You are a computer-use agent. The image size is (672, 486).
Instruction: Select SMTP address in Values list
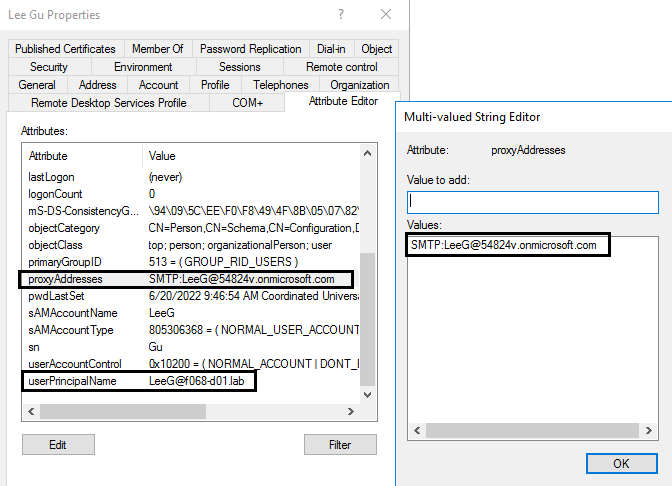503,245
